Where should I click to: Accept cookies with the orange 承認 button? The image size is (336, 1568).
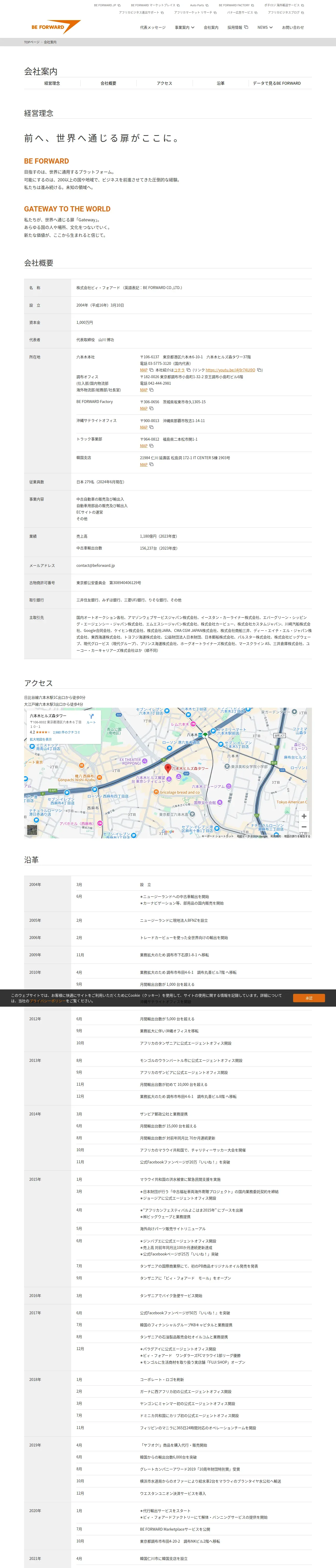[x=309, y=998]
